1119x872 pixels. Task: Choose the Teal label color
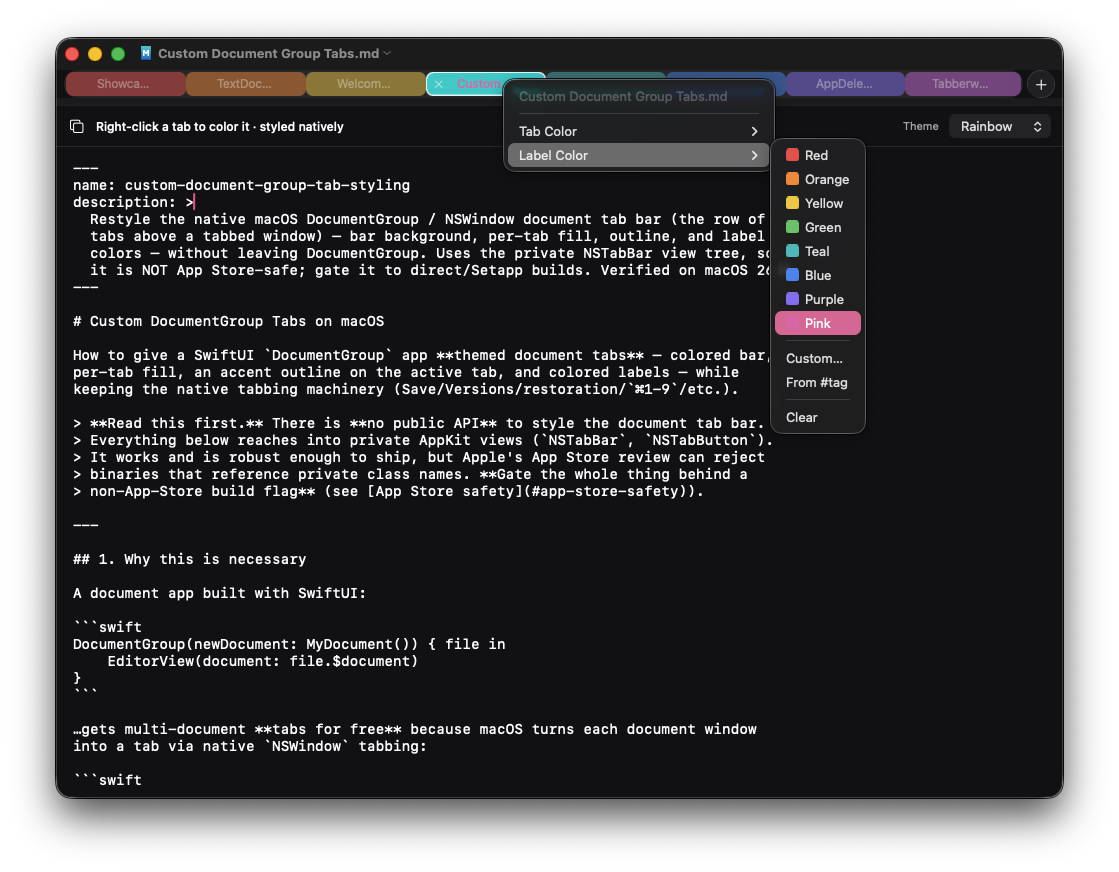(x=818, y=251)
